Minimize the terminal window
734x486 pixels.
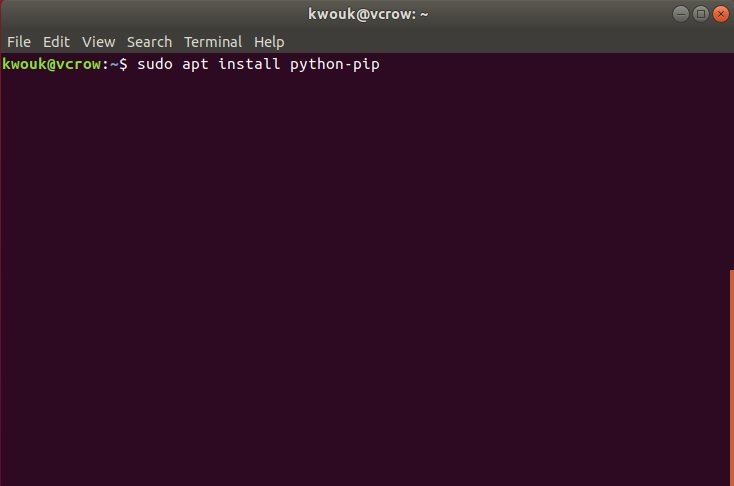681,14
